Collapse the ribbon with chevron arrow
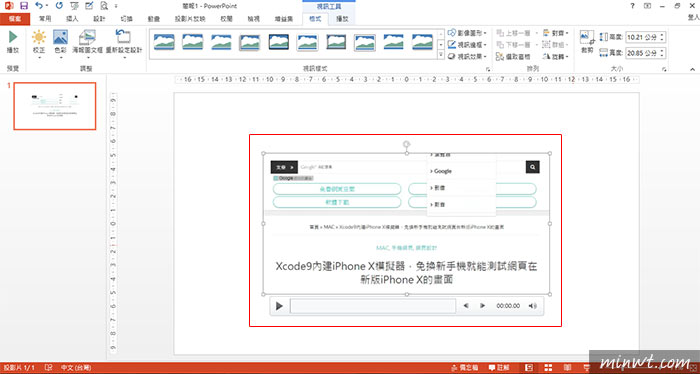700x374 pixels. click(x=692, y=69)
